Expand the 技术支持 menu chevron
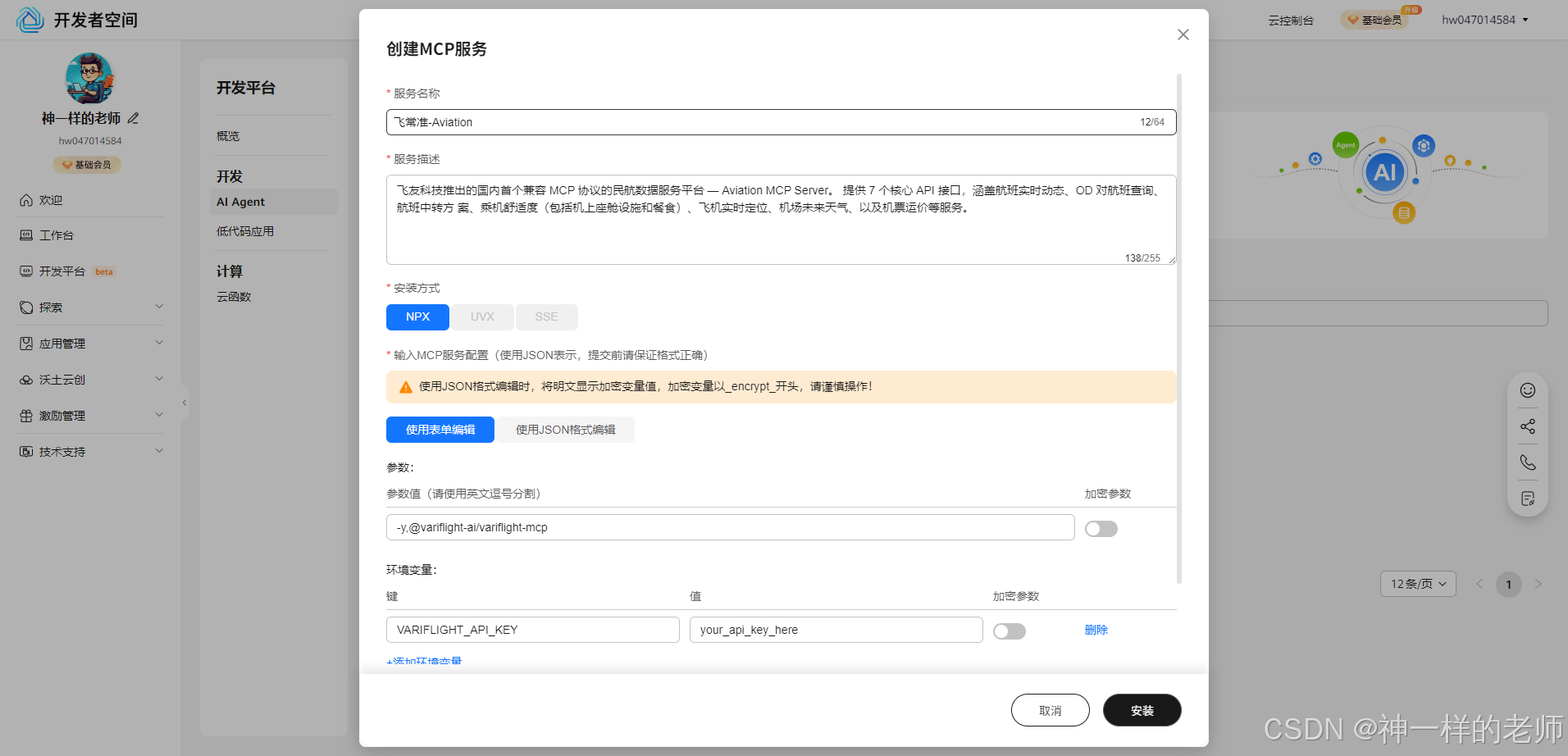 click(x=159, y=451)
